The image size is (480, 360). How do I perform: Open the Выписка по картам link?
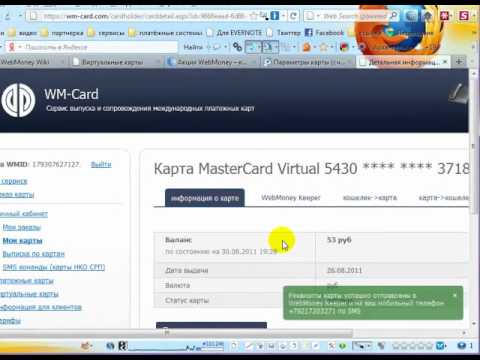pos(33,254)
